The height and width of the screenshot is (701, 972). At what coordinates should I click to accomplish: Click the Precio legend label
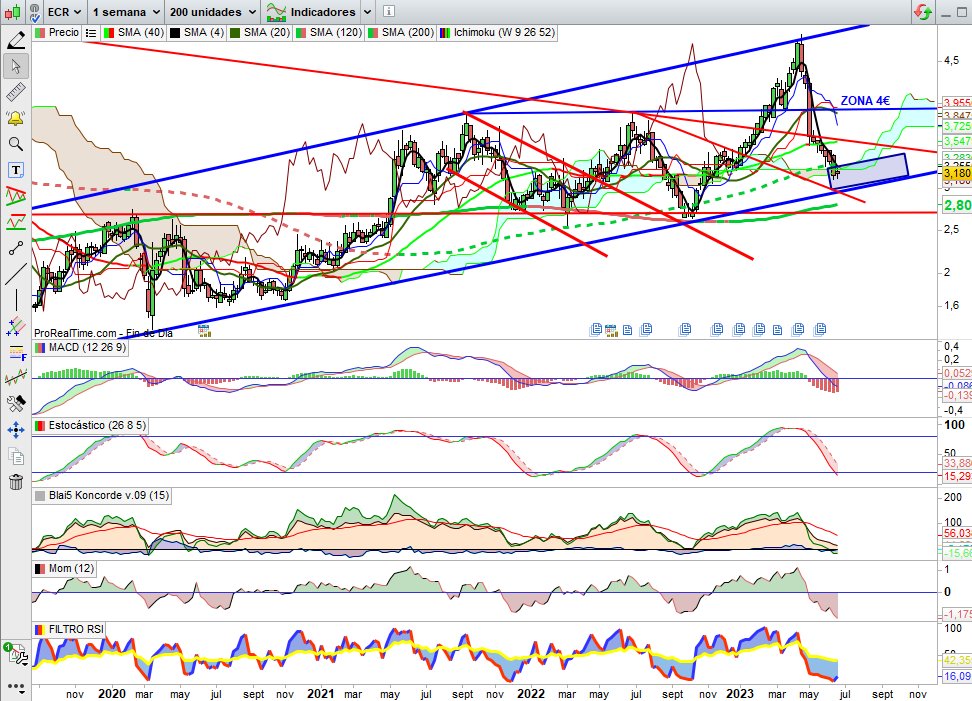pos(63,32)
